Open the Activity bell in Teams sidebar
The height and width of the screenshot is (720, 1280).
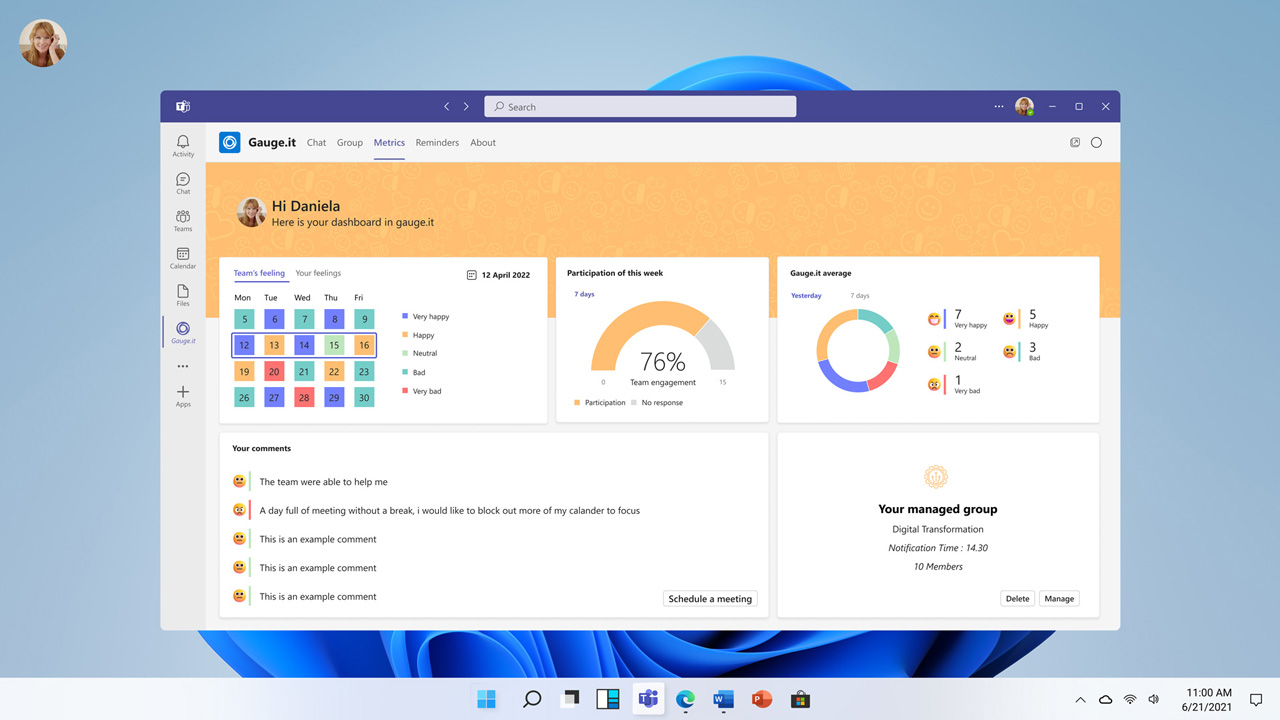point(183,146)
